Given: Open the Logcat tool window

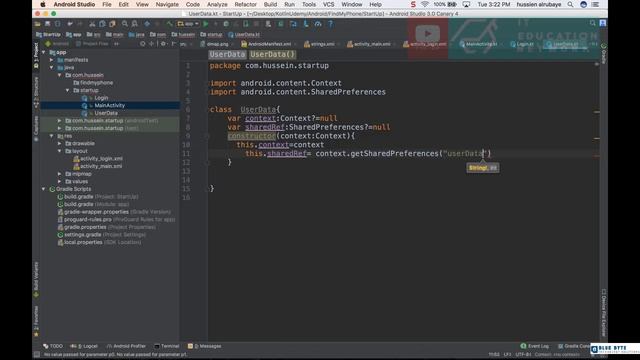Looking at the screenshot, I should click(84, 346).
